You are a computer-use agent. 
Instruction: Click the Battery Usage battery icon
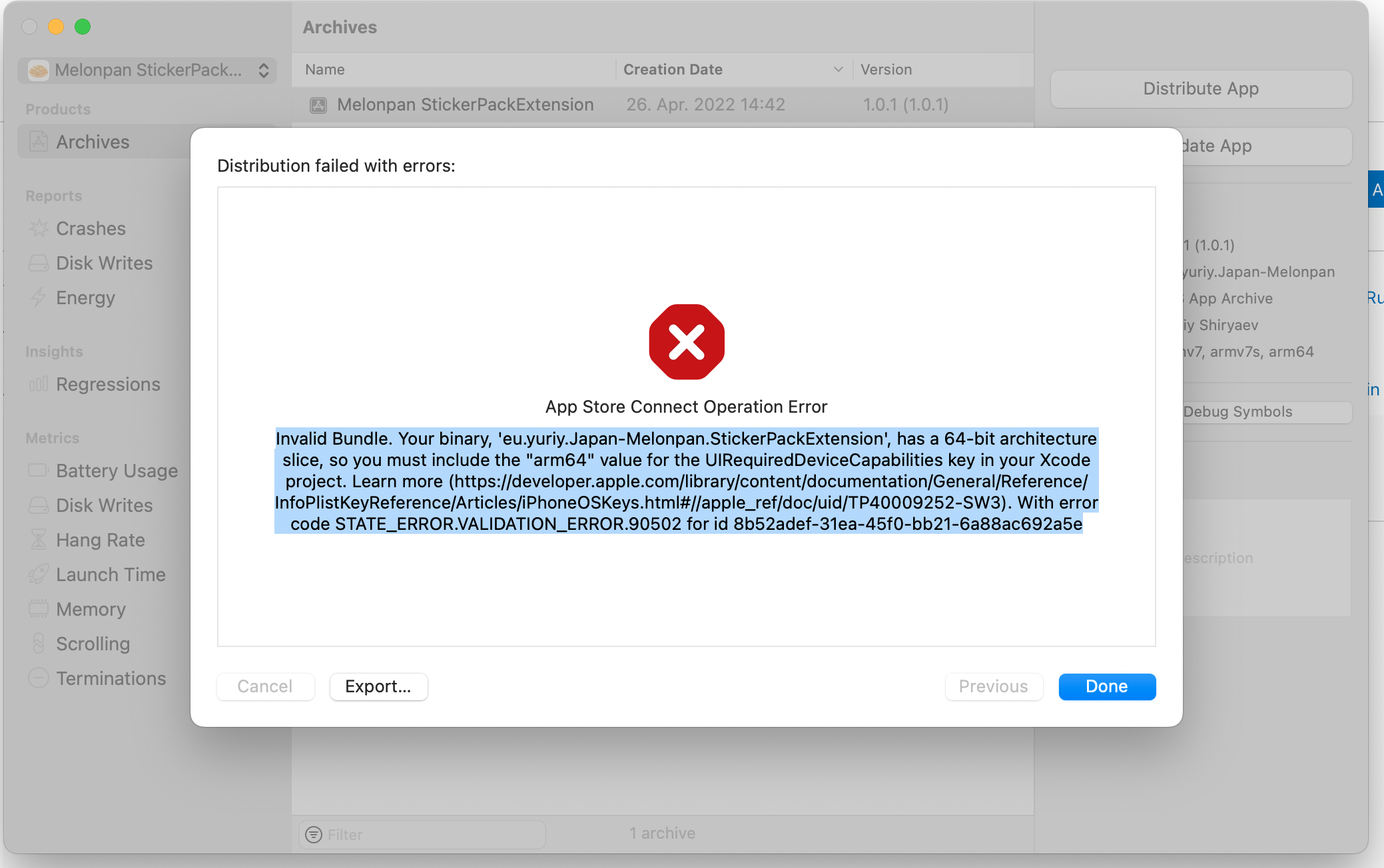tap(39, 471)
